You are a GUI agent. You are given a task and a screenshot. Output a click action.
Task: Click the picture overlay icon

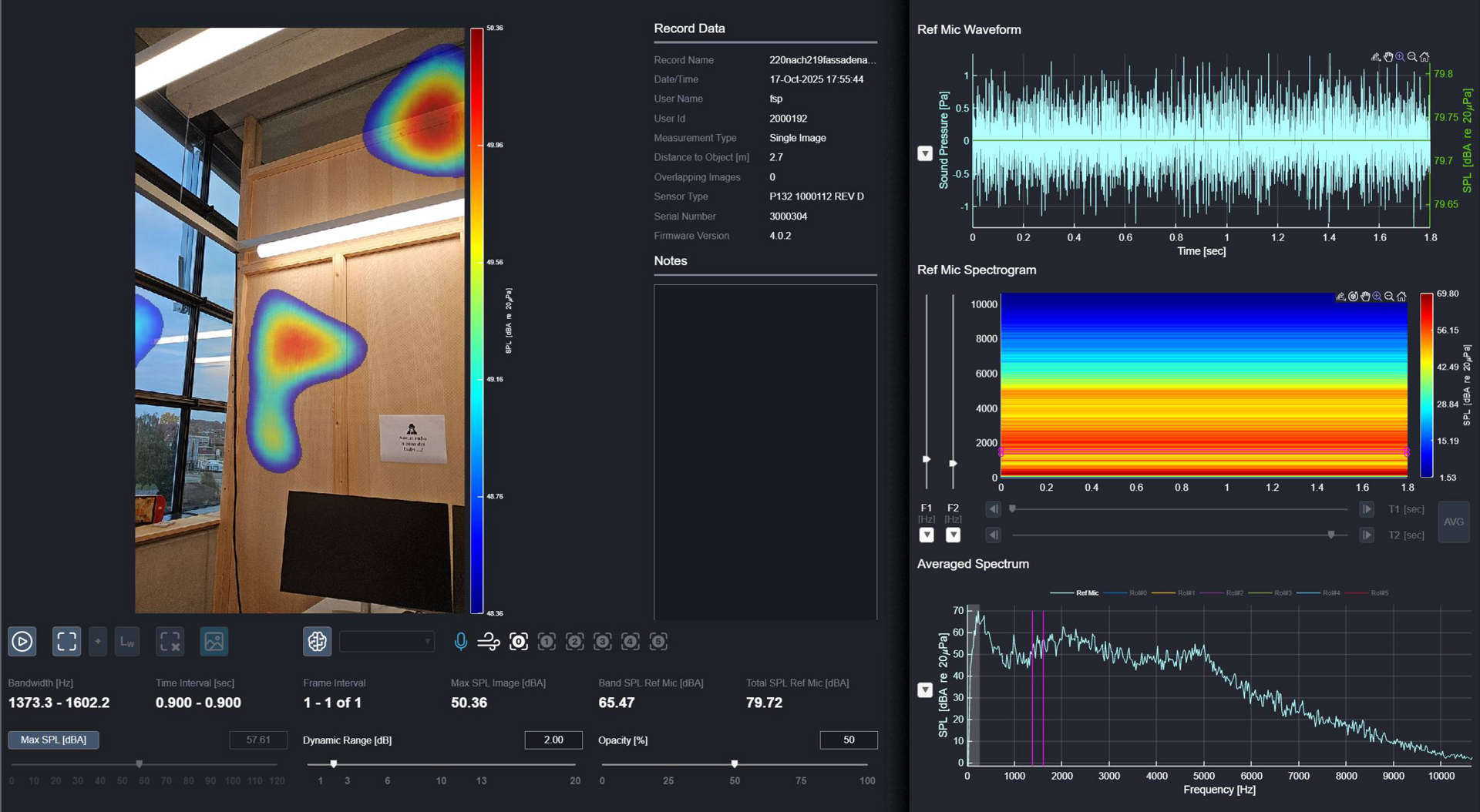coord(214,641)
